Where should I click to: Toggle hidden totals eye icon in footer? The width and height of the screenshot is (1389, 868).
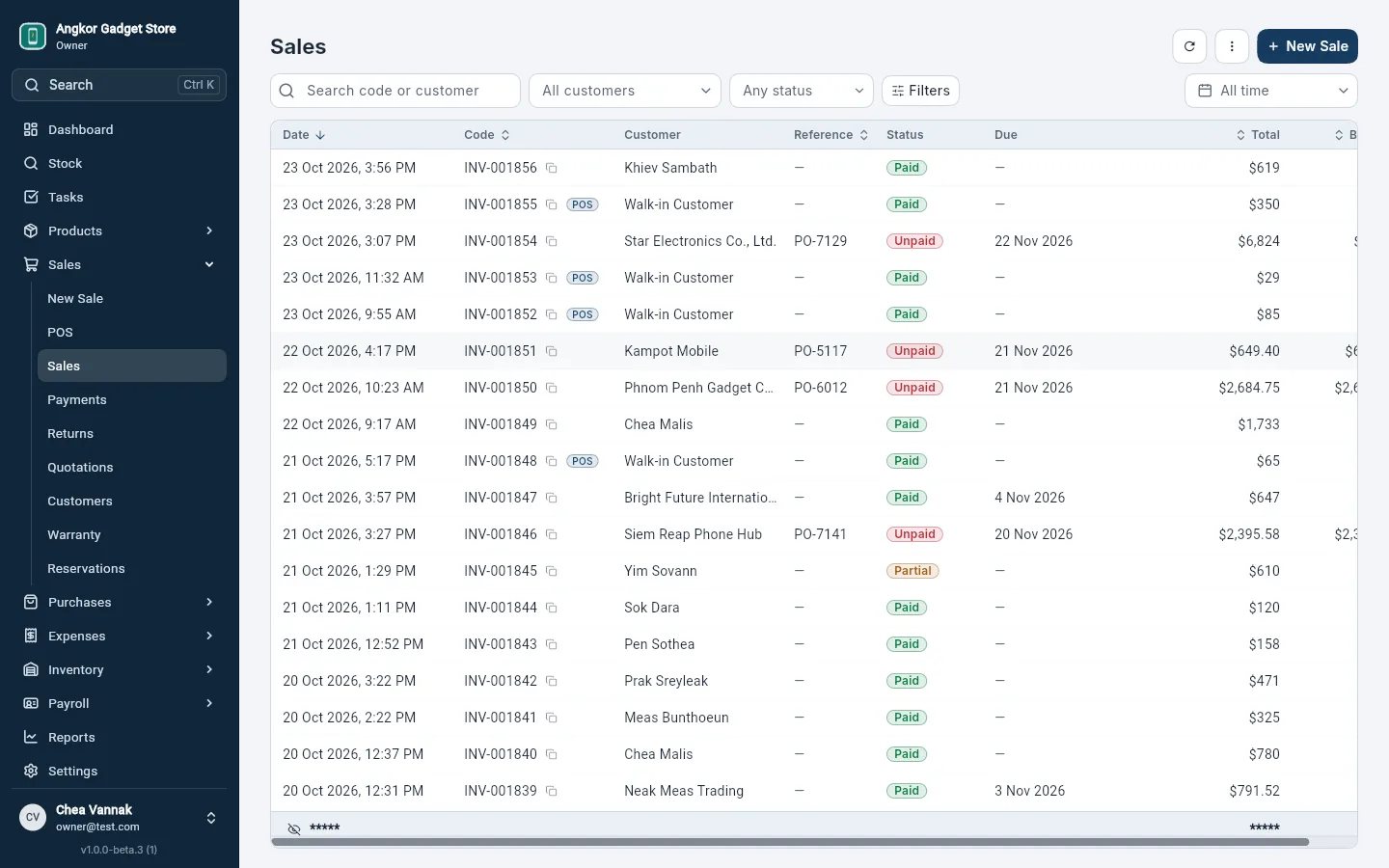click(294, 828)
